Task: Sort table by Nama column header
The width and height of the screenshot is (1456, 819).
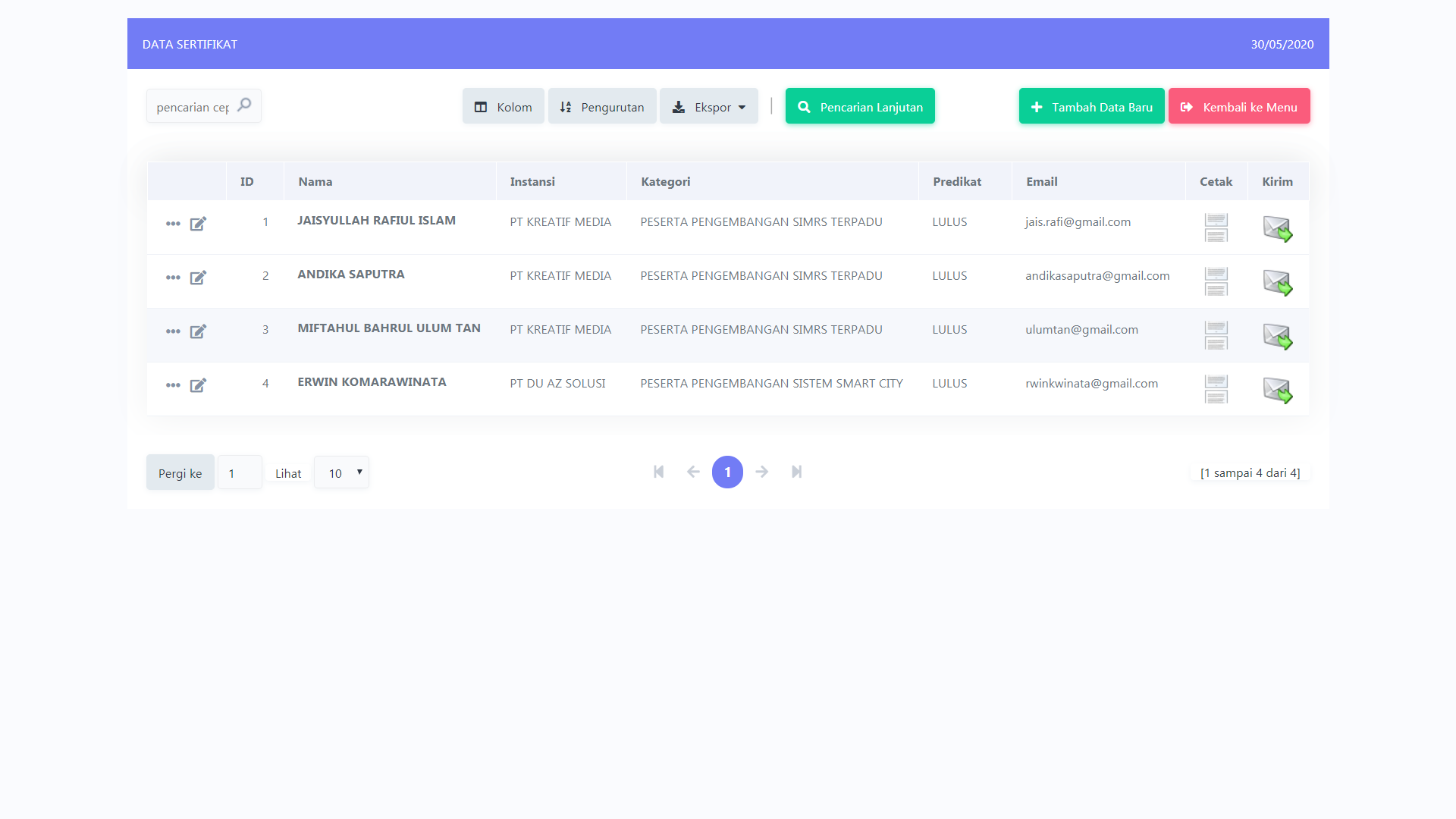Action: pyautogui.click(x=315, y=182)
